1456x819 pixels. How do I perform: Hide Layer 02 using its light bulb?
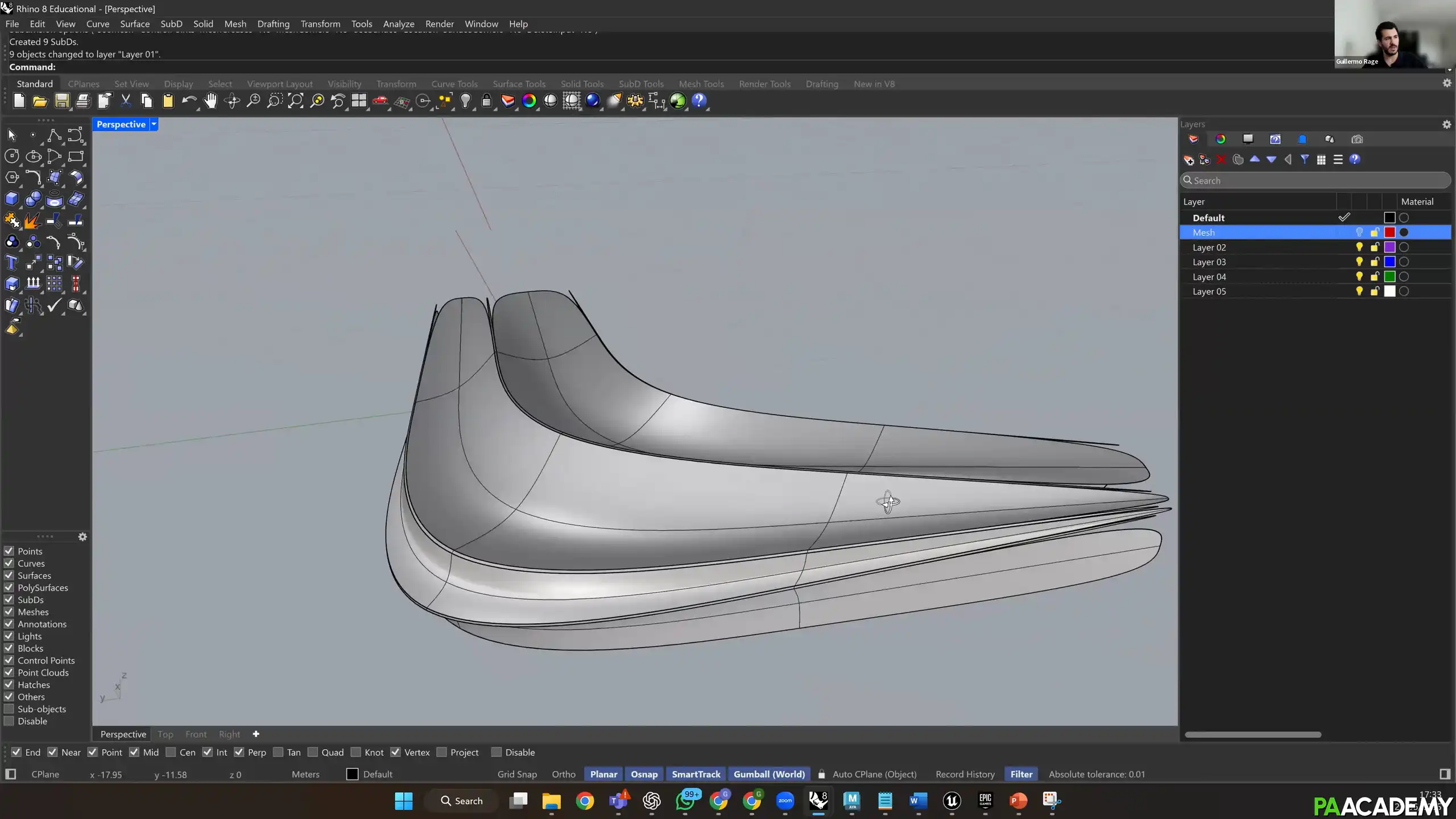point(1359,247)
